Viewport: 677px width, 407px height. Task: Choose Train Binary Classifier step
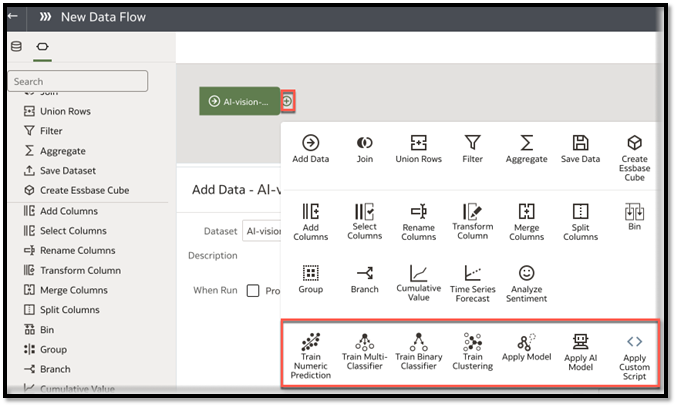coord(418,352)
